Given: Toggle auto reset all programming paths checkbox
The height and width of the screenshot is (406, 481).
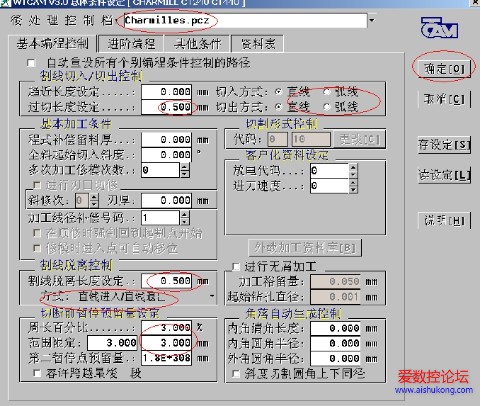Looking at the screenshot, I should pos(32,63).
